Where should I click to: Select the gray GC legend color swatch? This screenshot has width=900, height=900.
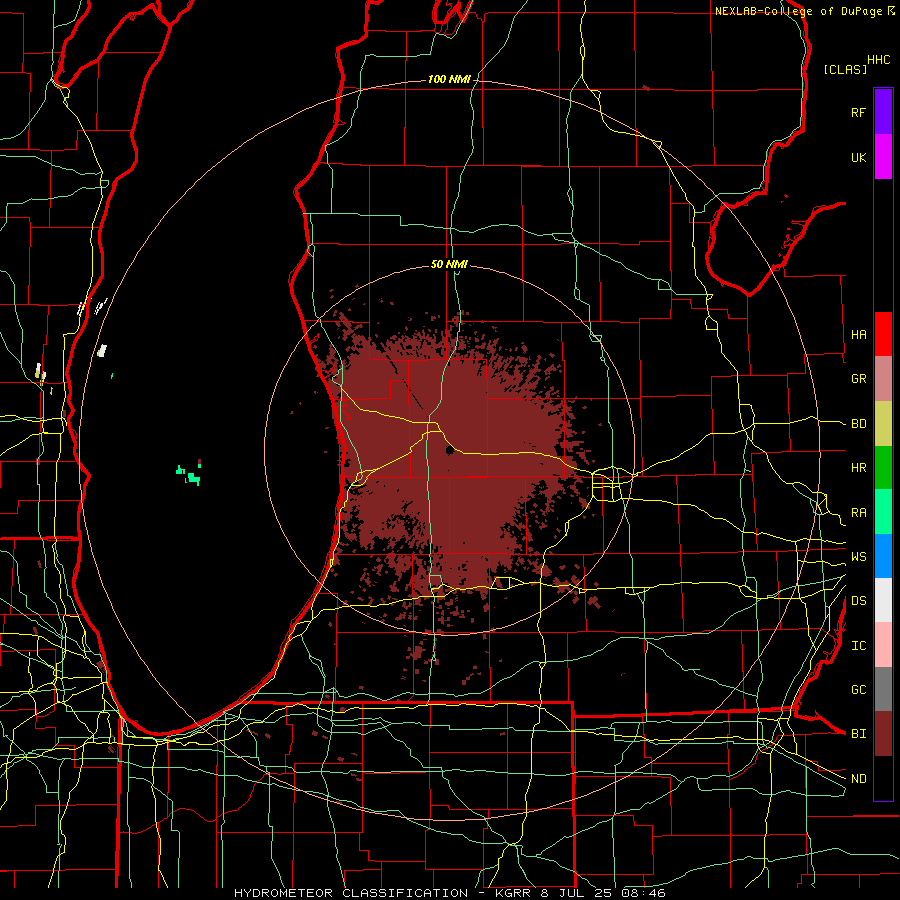[883, 689]
